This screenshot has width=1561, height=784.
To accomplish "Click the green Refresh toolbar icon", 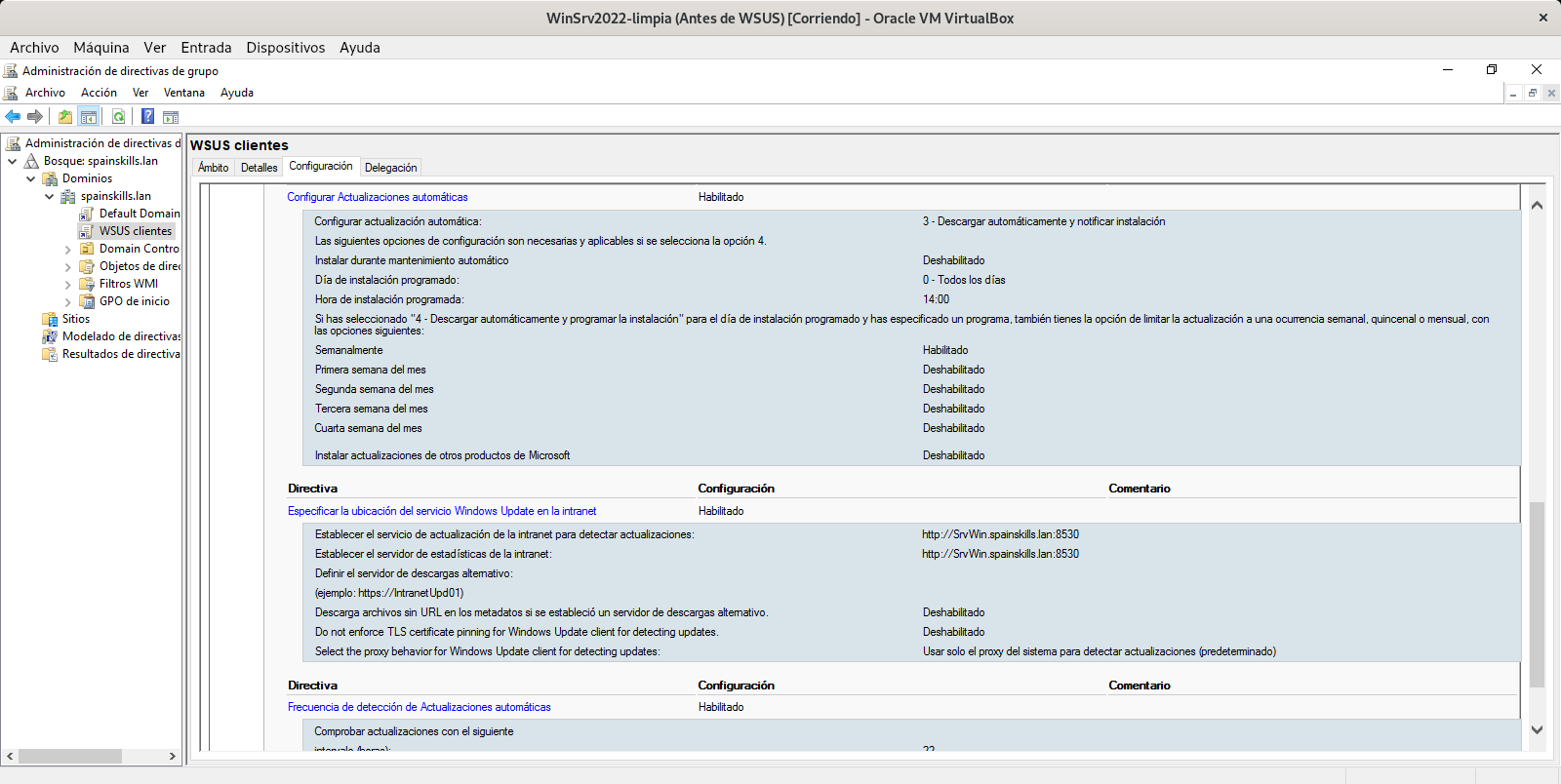I will pyautogui.click(x=118, y=117).
